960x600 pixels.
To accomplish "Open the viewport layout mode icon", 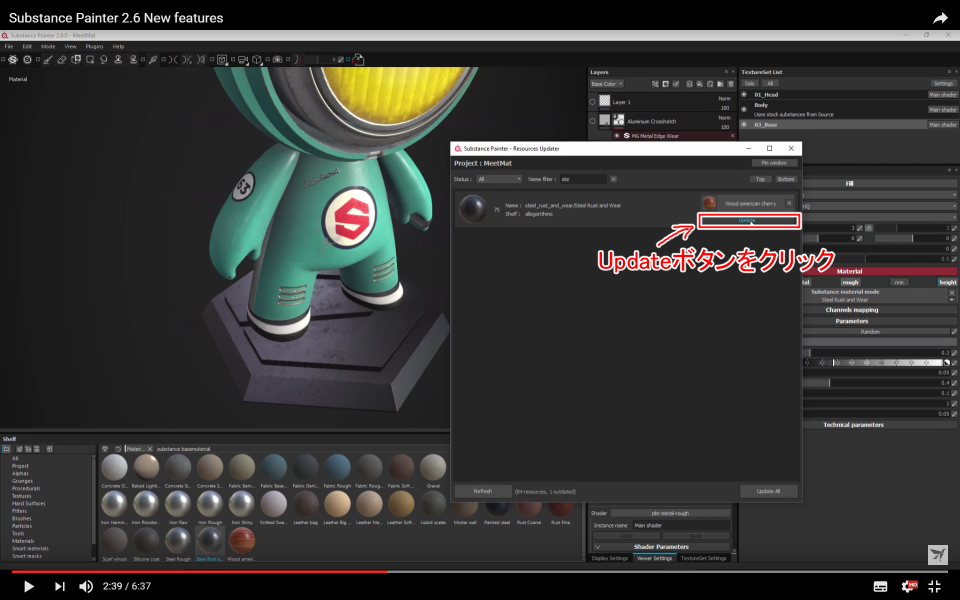I will (x=222, y=59).
